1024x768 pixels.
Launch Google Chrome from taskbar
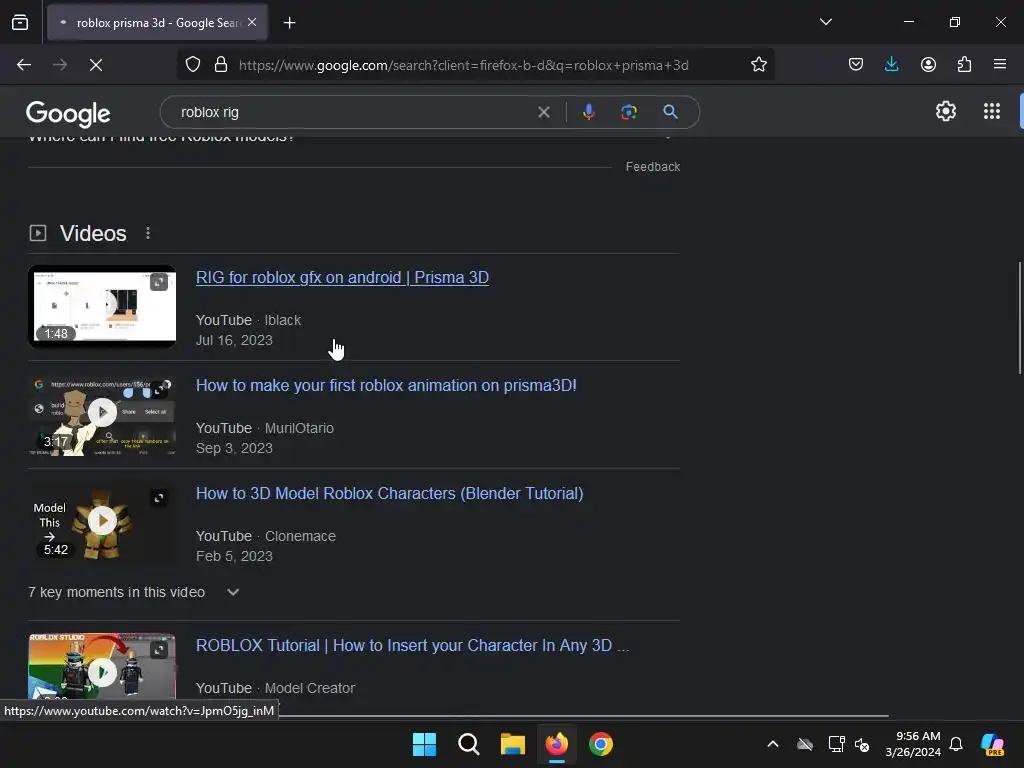601,744
